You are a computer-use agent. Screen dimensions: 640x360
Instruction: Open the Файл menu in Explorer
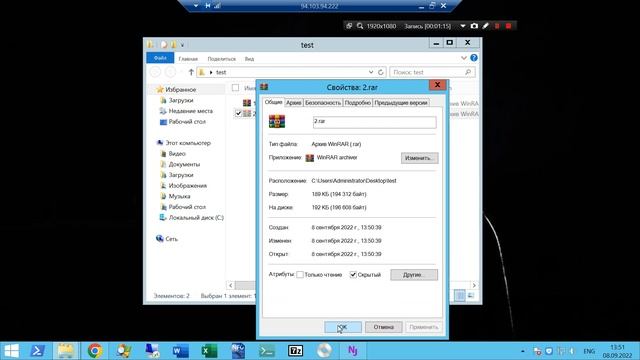160,58
